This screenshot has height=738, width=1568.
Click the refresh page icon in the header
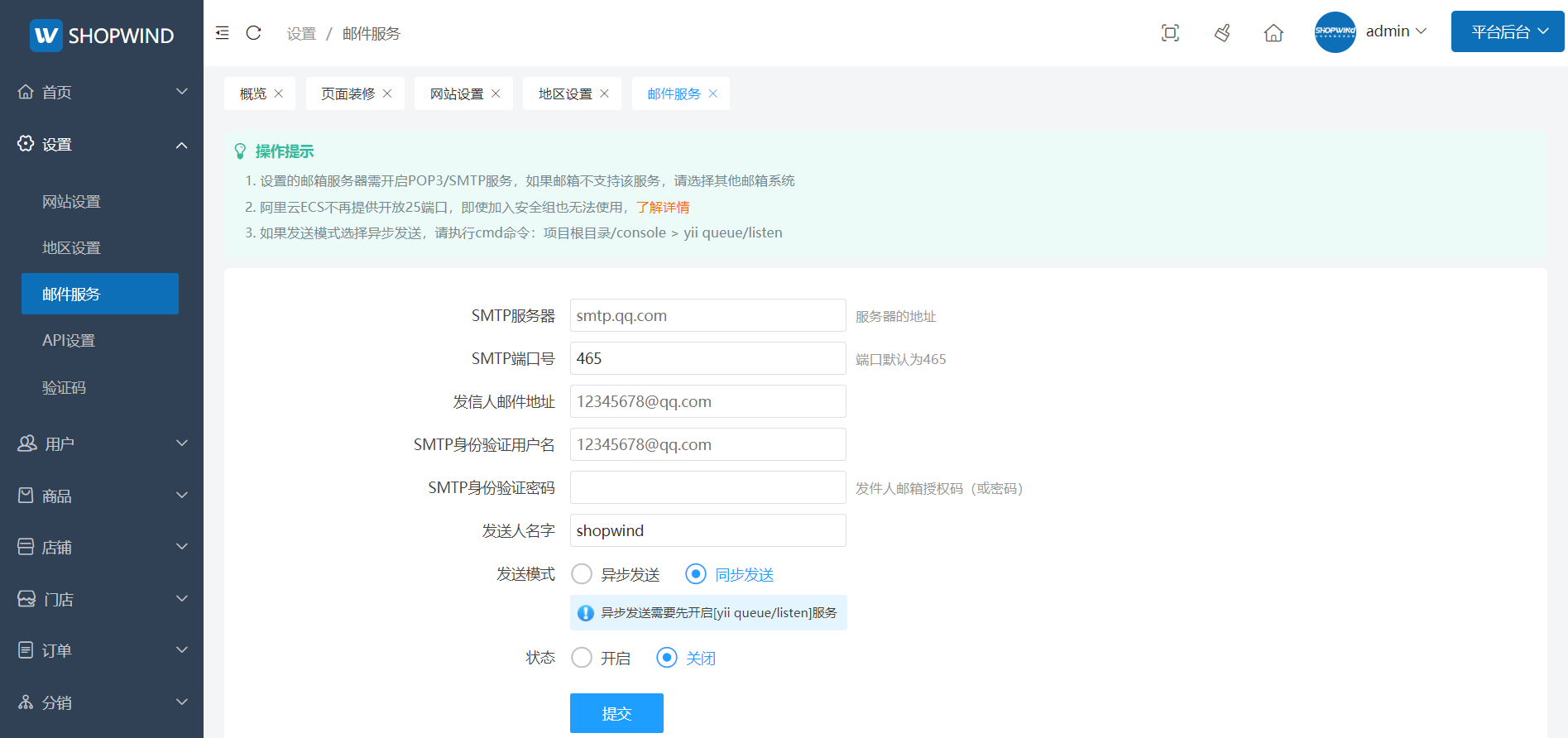tap(254, 33)
